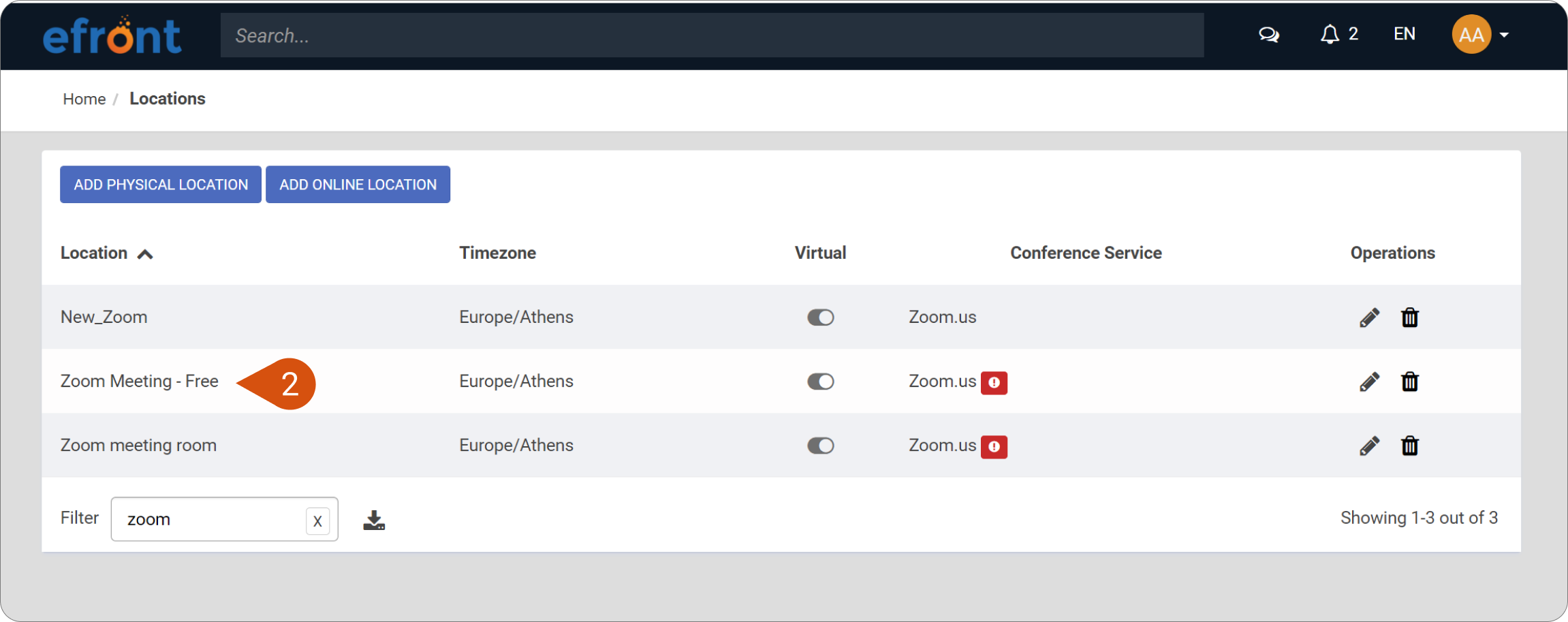Select Locations in the breadcrumb trail
The image size is (1568, 622).
tap(167, 99)
